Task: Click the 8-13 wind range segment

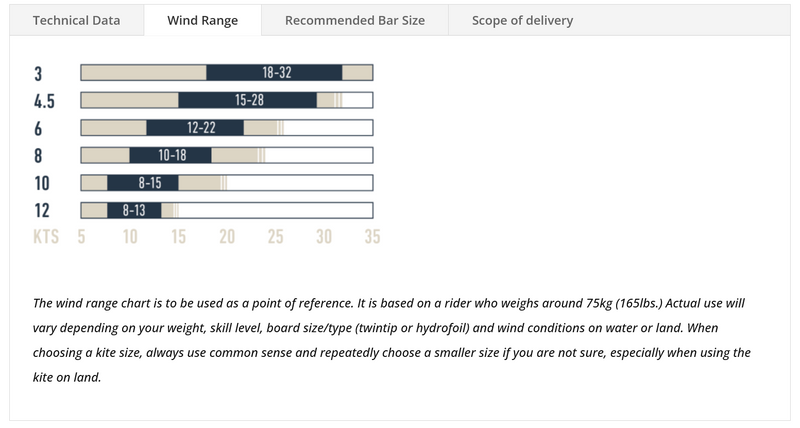Action: pyautogui.click(x=134, y=210)
